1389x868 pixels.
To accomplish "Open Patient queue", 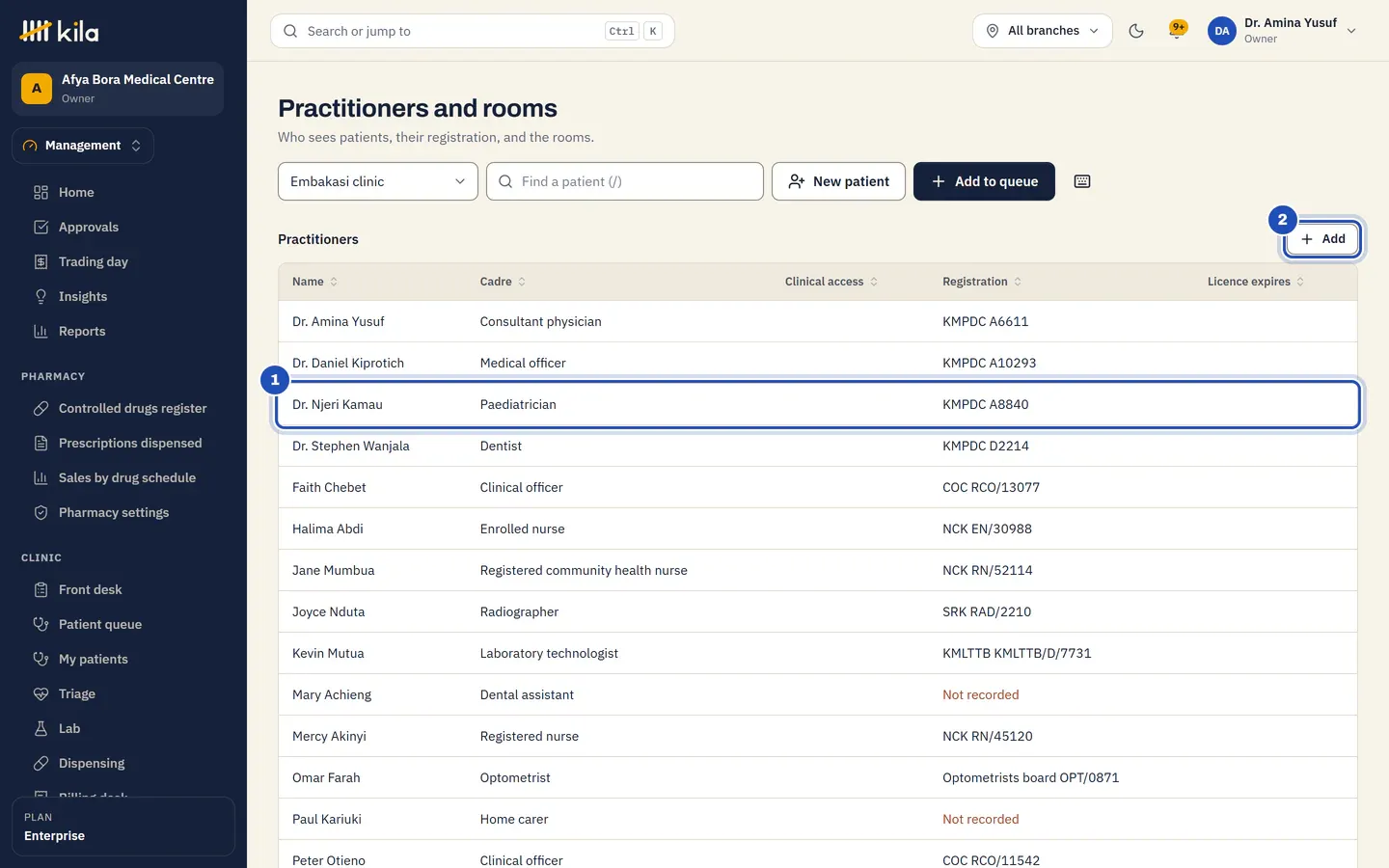I will click(x=100, y=624).
